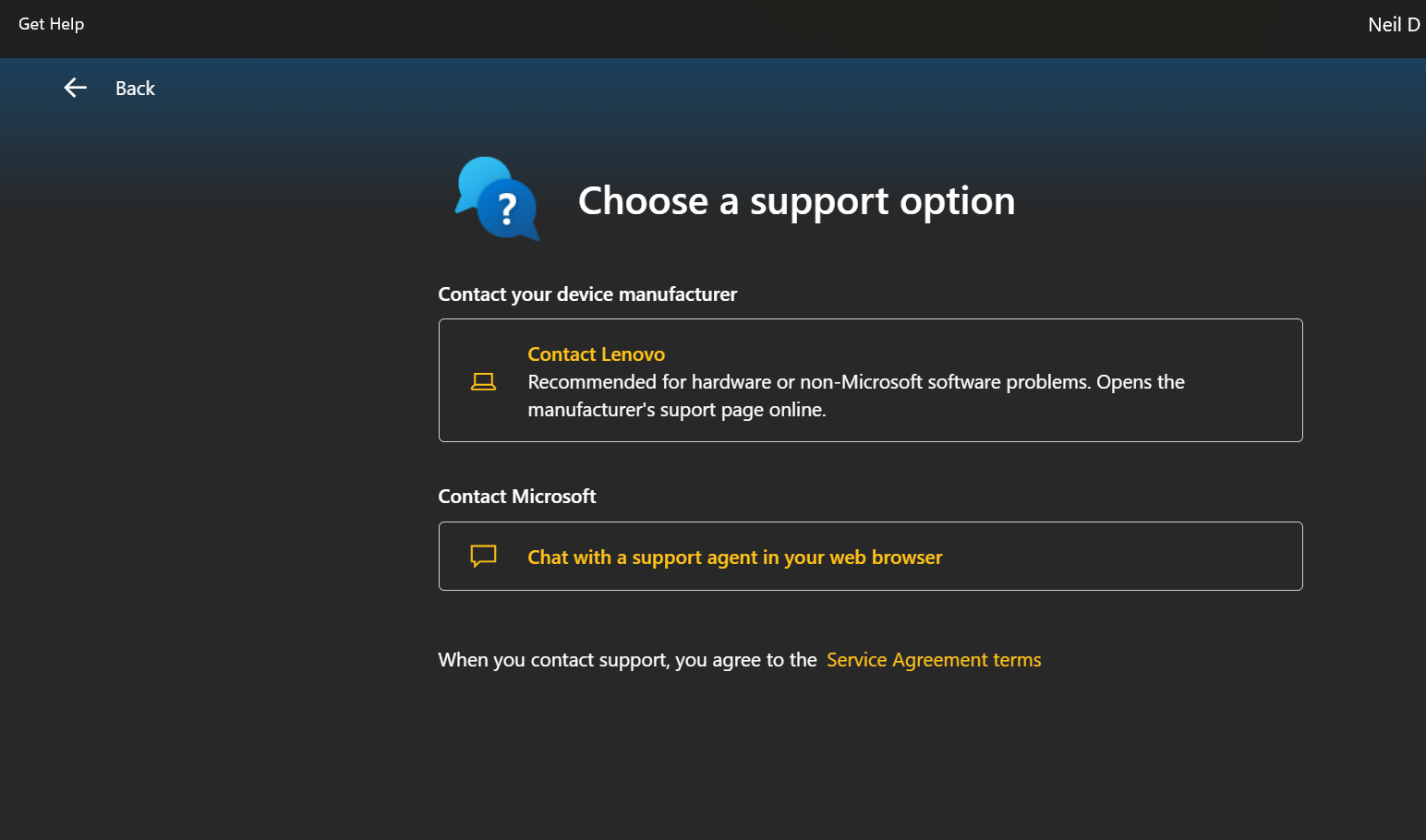Click the "Contact your device manufacturer" heading
1426x840 pixels.
point(587,294)
